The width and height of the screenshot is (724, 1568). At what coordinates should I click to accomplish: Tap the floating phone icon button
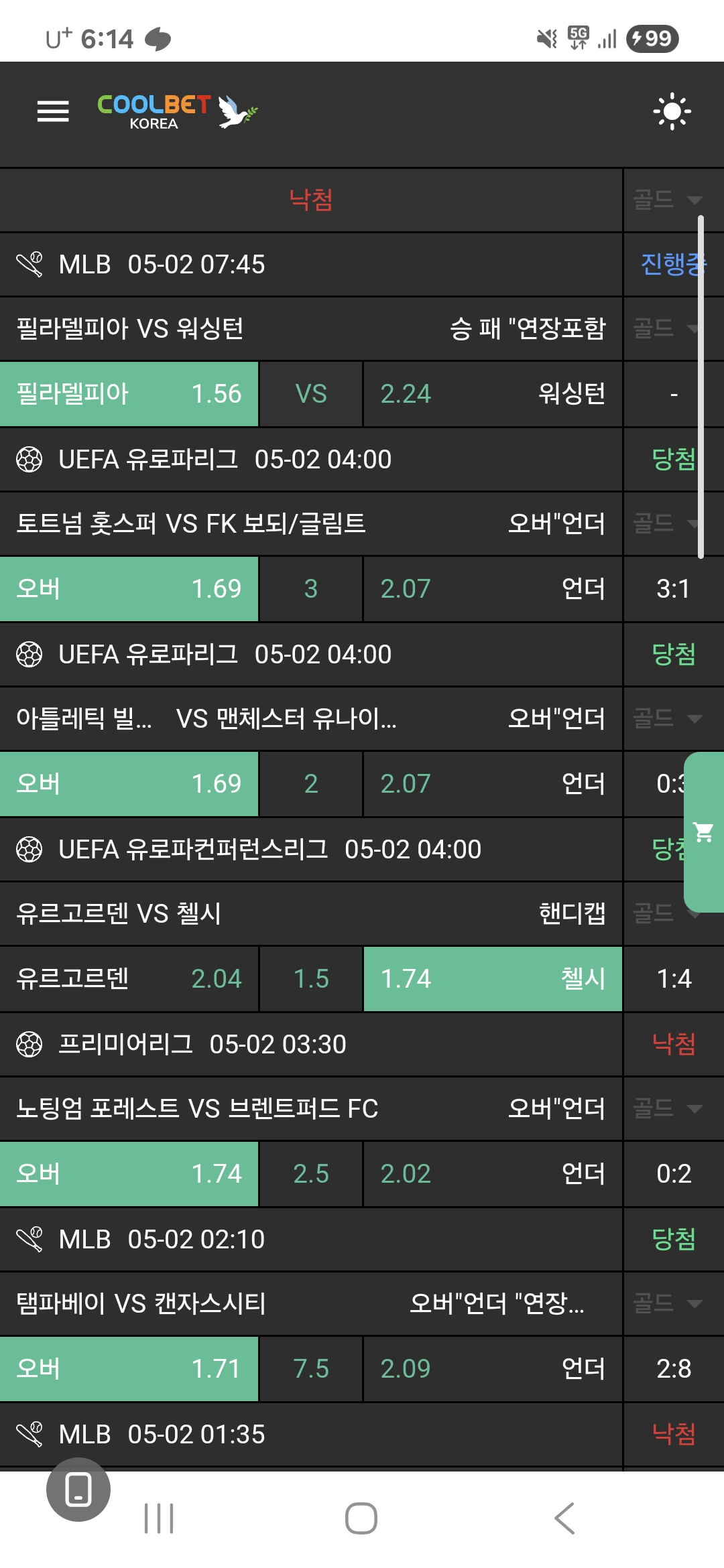78,1490
